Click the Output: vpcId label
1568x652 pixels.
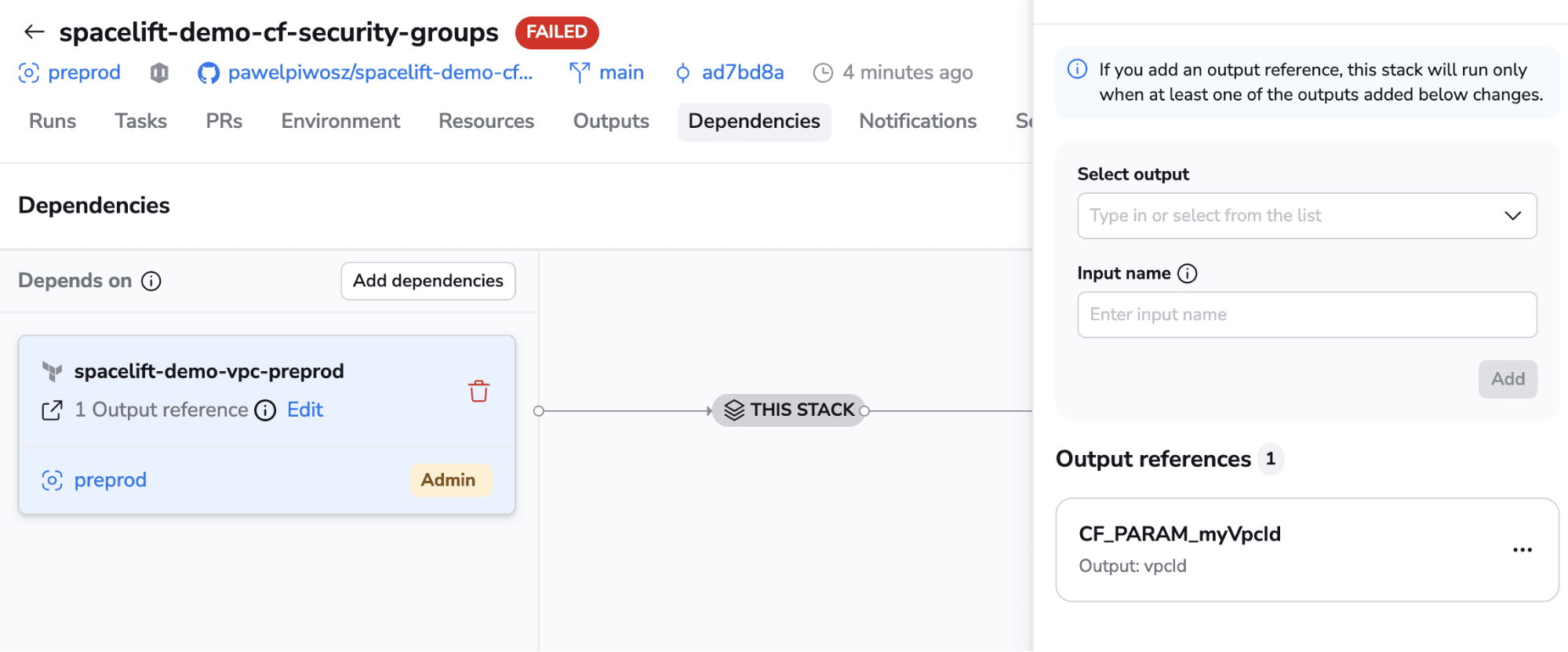(1133, 566)
